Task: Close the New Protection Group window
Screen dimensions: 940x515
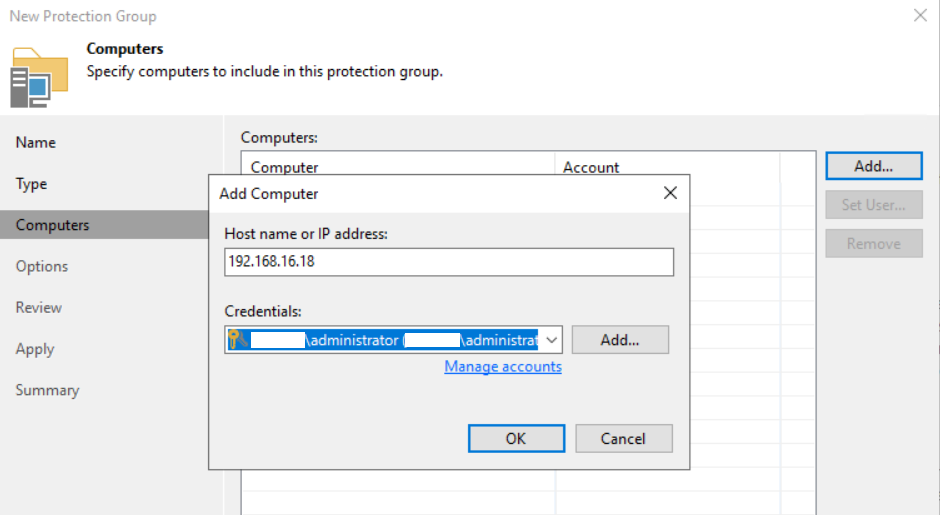Action: coord(920,15)
